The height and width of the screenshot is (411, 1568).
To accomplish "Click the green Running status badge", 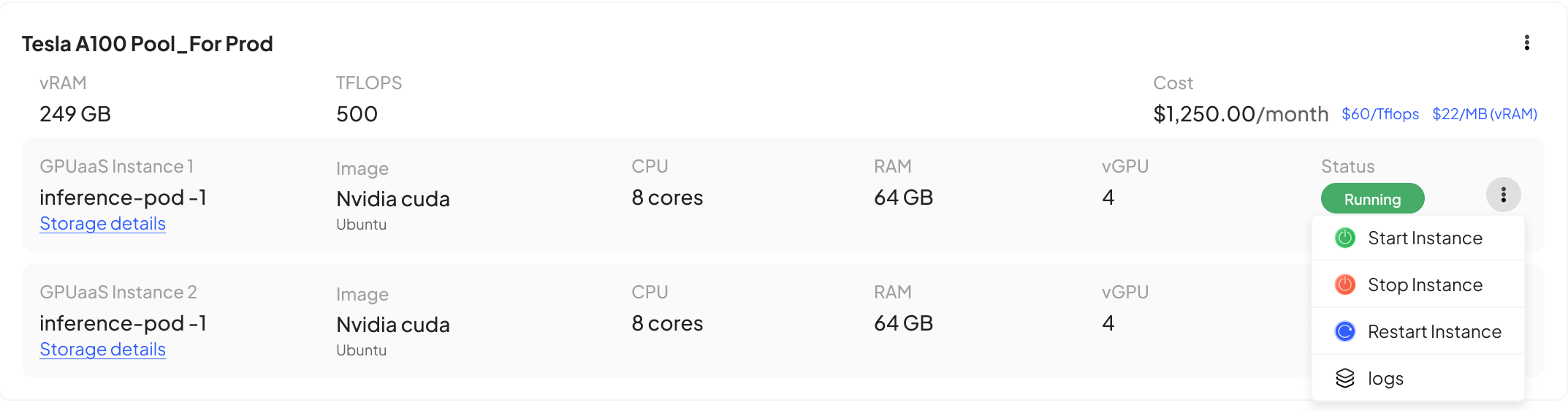I will click(1372, 199).
